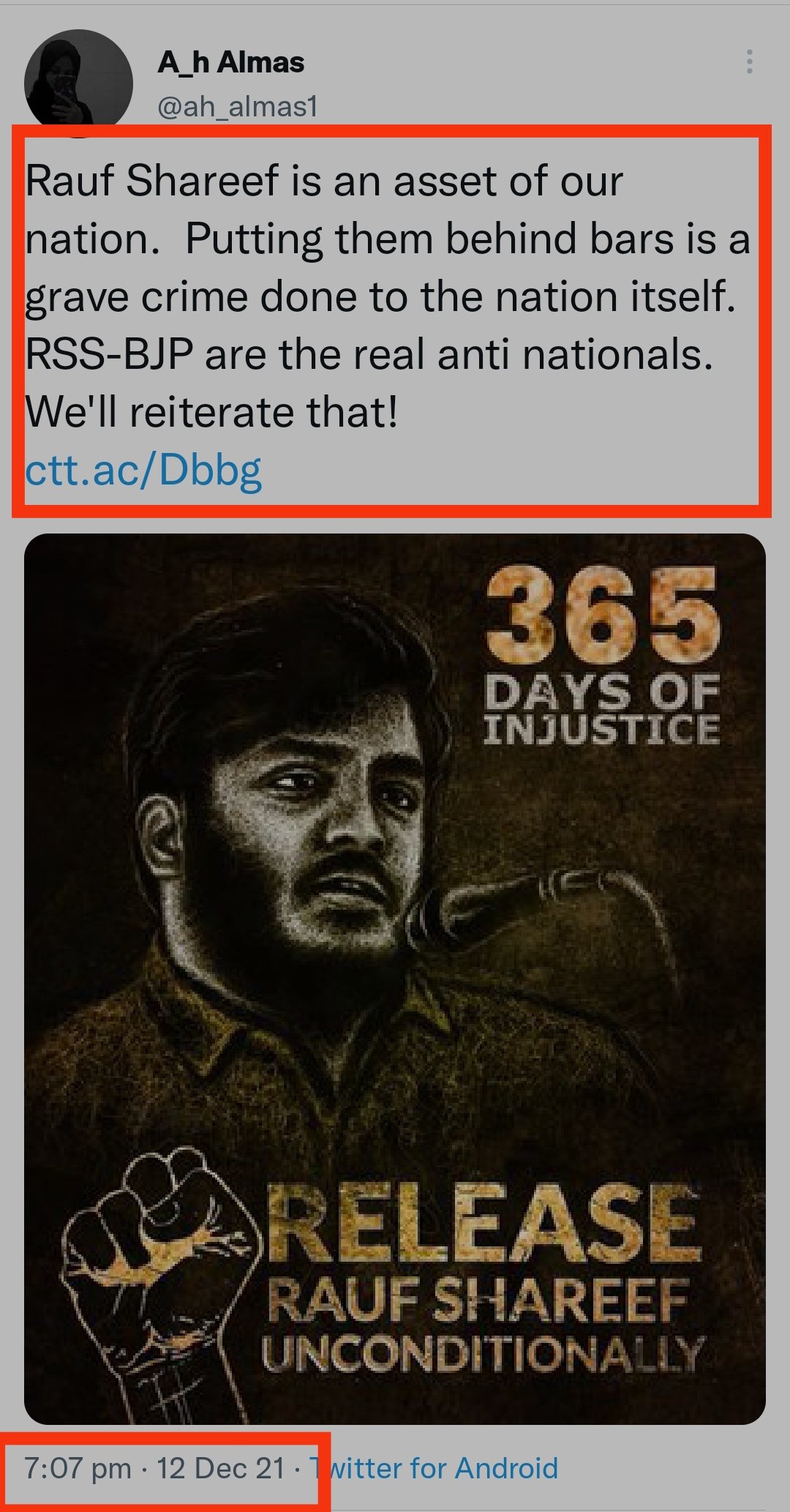This screenshot has width=790, height=1512.
Task: Open the @ah_almas1 handle
Action: click(x=238, y=107)
